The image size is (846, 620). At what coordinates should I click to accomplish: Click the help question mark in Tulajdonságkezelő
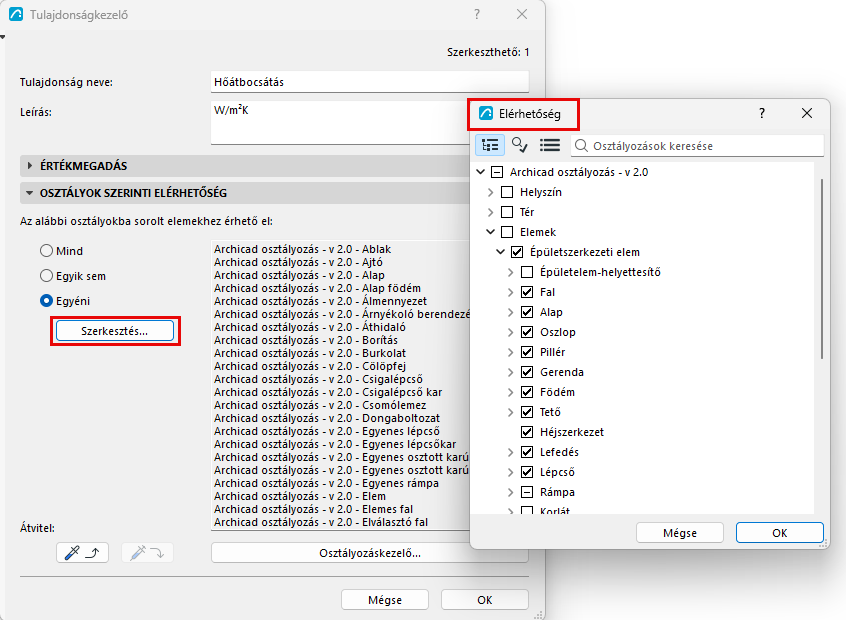pos(477,15)
